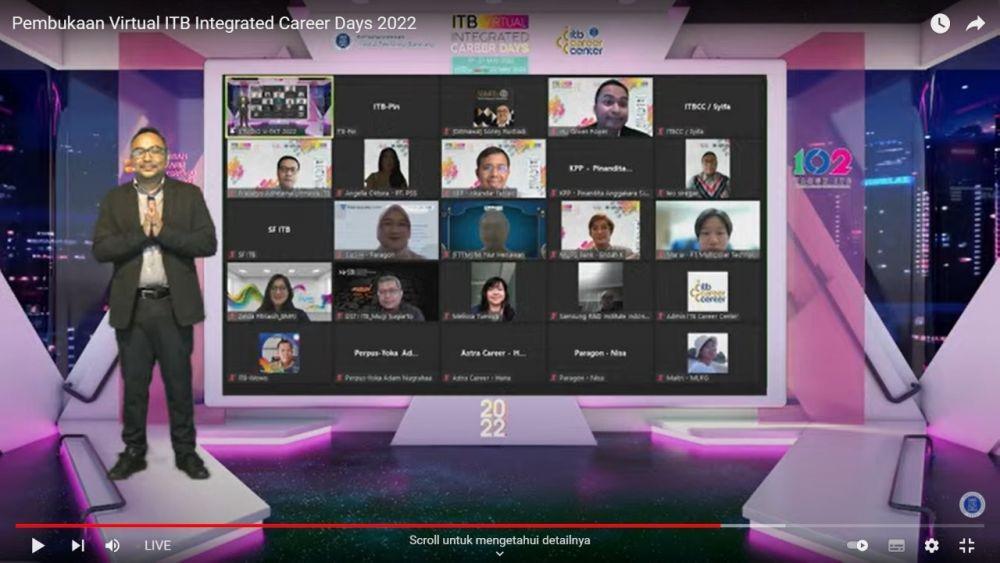Click the 'Astra Career - H...' tile

point(493,353)
